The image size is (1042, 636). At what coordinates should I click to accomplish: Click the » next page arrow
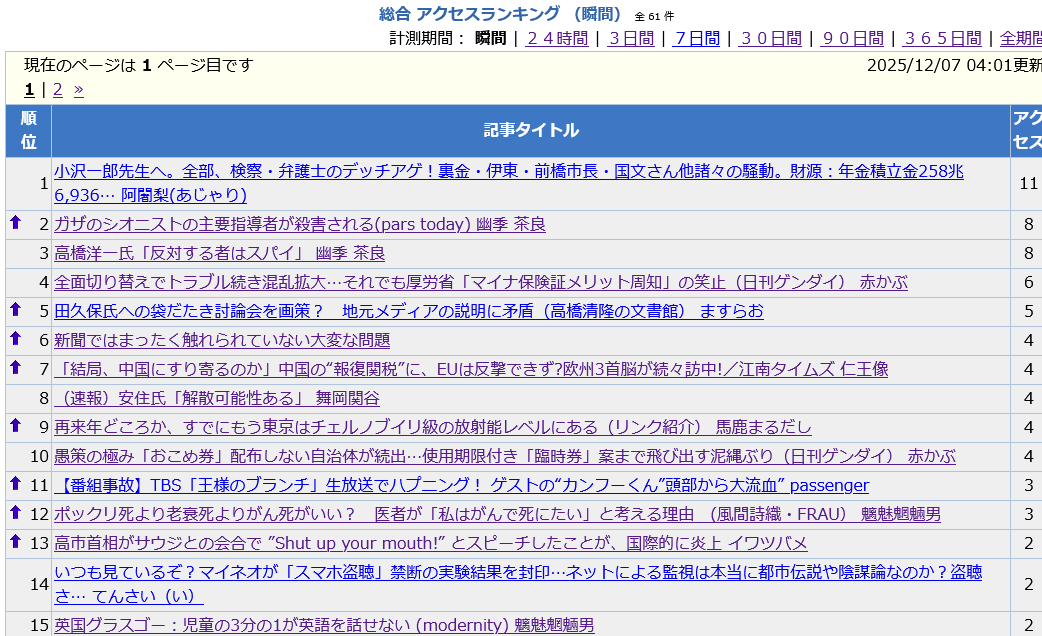tap(79, 89)
